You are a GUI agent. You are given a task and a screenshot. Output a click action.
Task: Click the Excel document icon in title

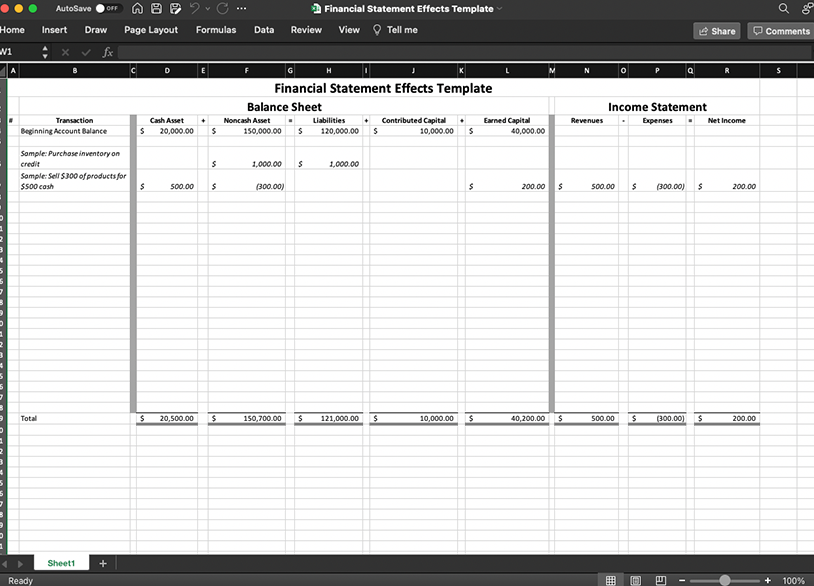pos(316,8)
